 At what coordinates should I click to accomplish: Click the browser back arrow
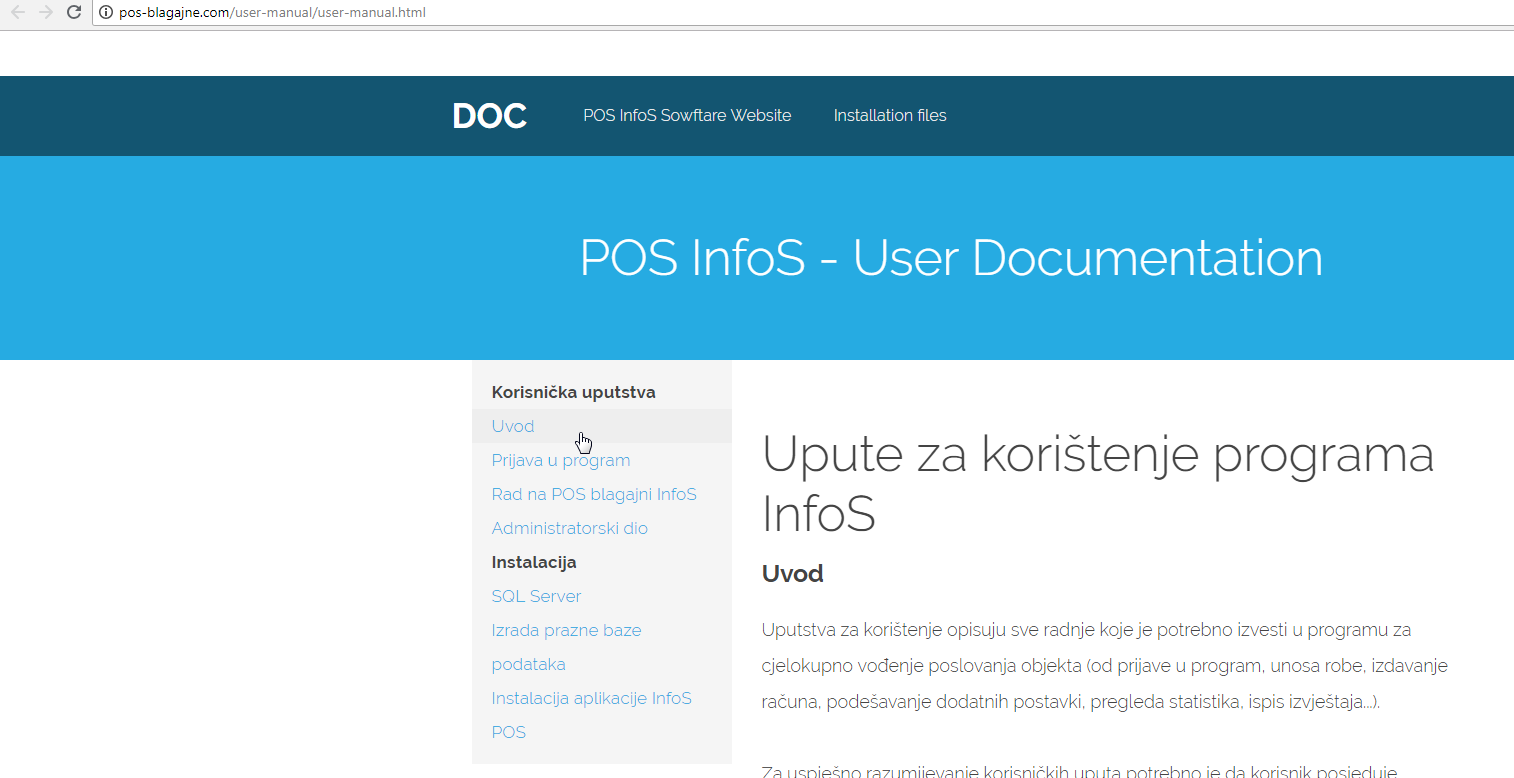[17, 12]
